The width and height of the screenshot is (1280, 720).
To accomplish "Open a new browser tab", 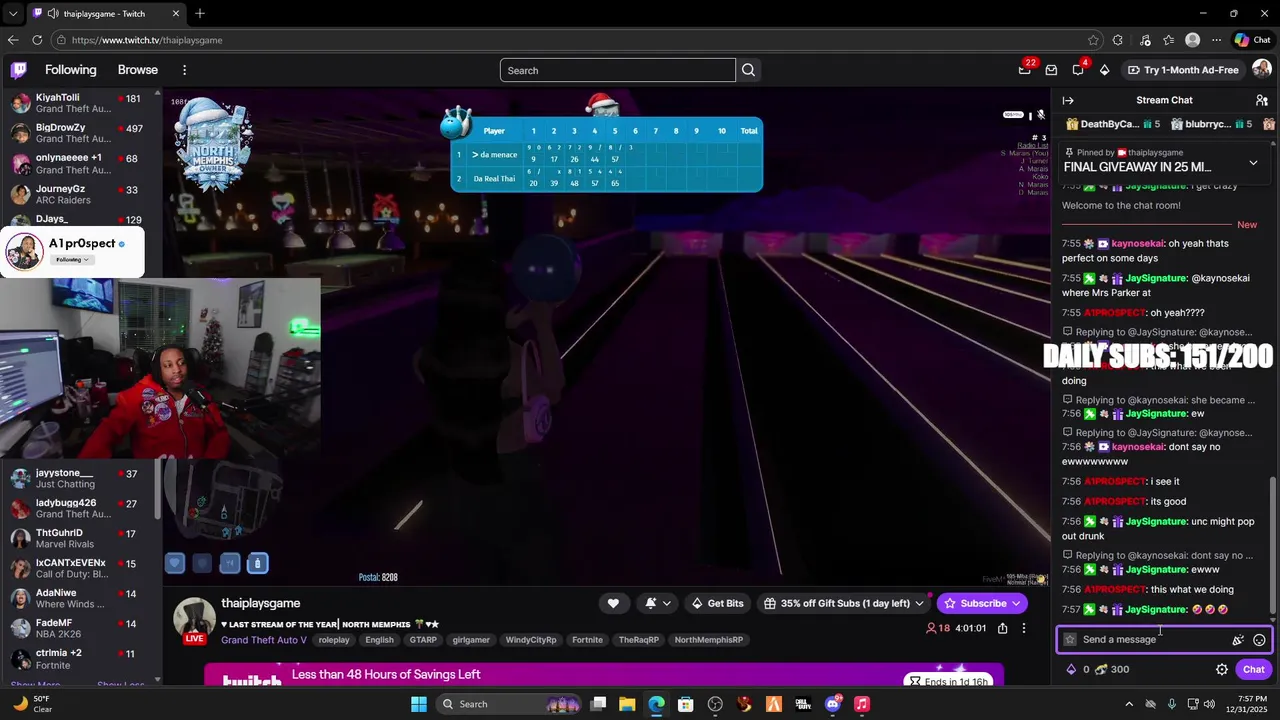I will [x=200, y=13].
